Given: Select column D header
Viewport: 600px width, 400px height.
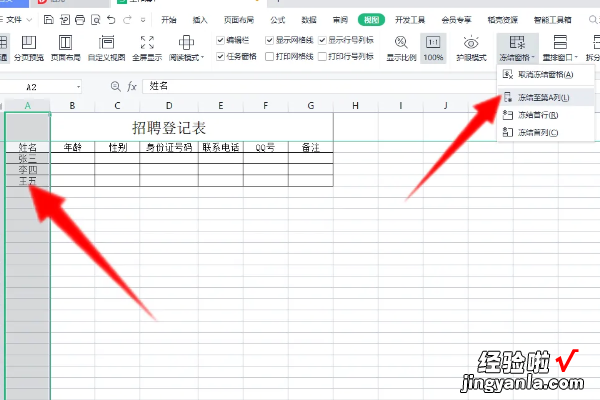Looking at the screenshot, I should (169, 106).
